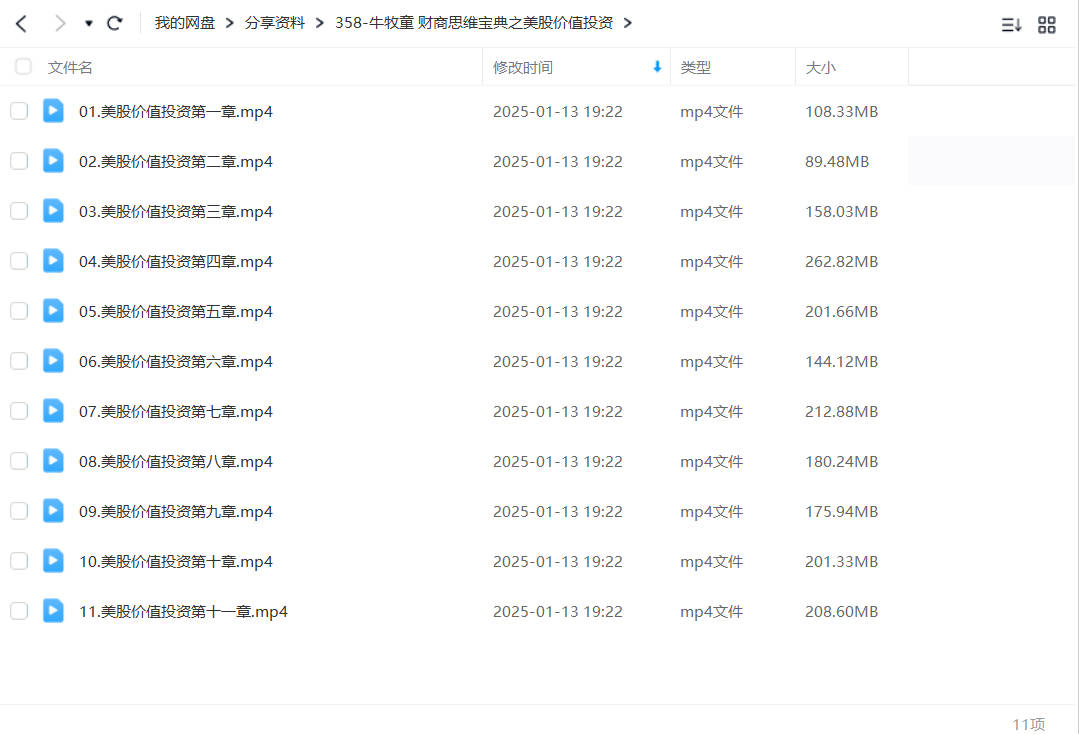Select file name 06.美股价值投资第六章.mp4
The width and height of the screenshot is (1079, 734).
click(175, 362)
